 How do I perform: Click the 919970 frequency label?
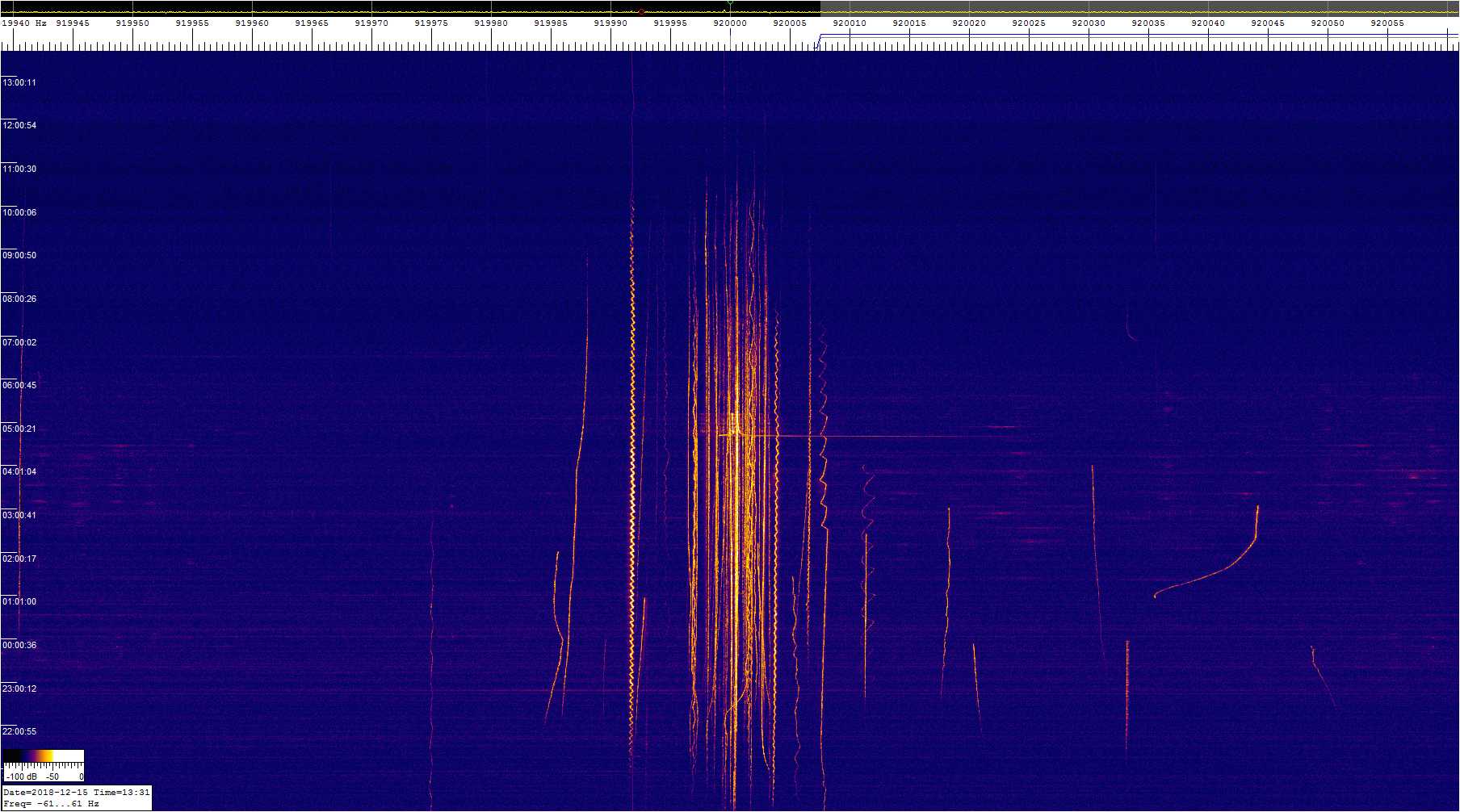point(371,23)
